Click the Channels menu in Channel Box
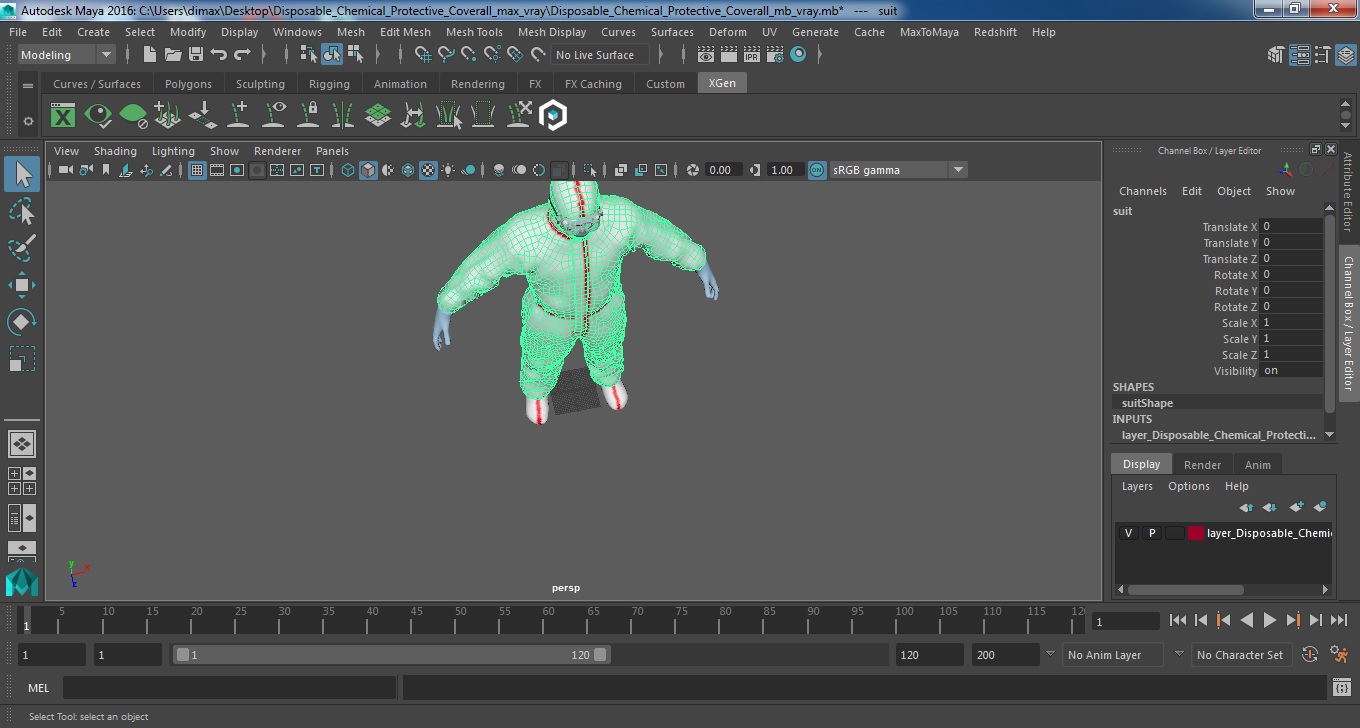1360x728 pixels. [x=1142, y=191]
